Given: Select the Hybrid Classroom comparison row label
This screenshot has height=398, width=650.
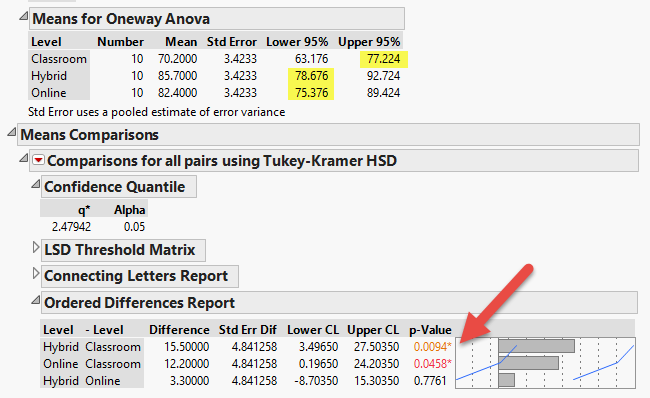Looking at the screenshot, I should tap(92, 347).
